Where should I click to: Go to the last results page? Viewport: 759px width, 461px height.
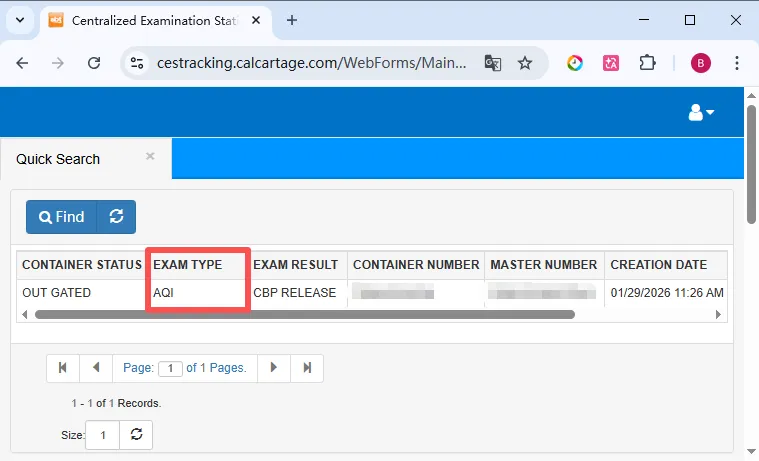click(307, 368)
